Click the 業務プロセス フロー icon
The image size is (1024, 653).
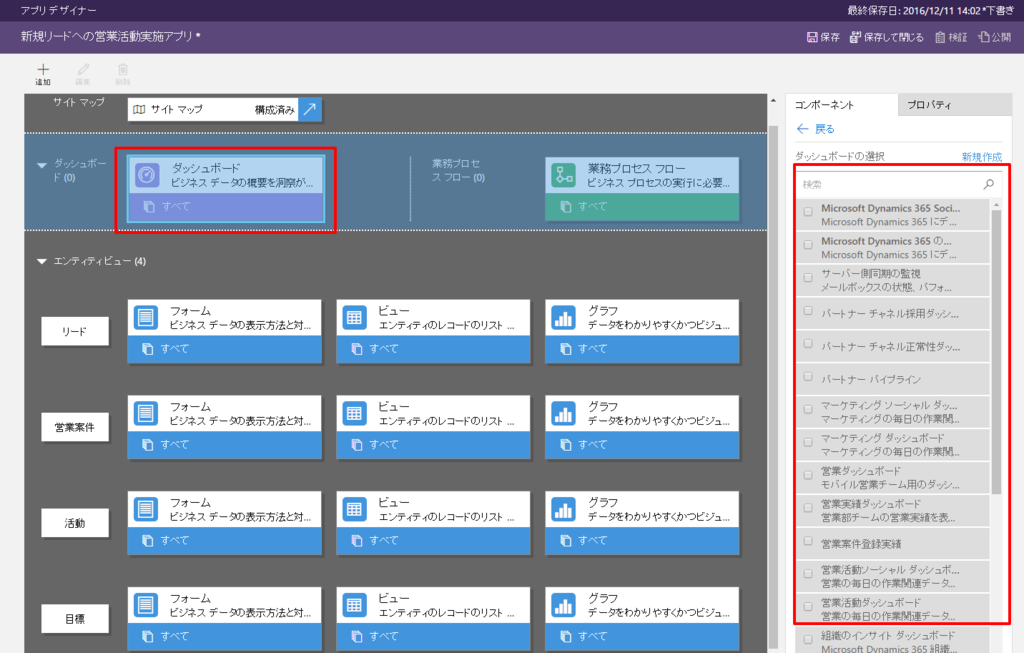pyautogui.click(x=563, y=175)
